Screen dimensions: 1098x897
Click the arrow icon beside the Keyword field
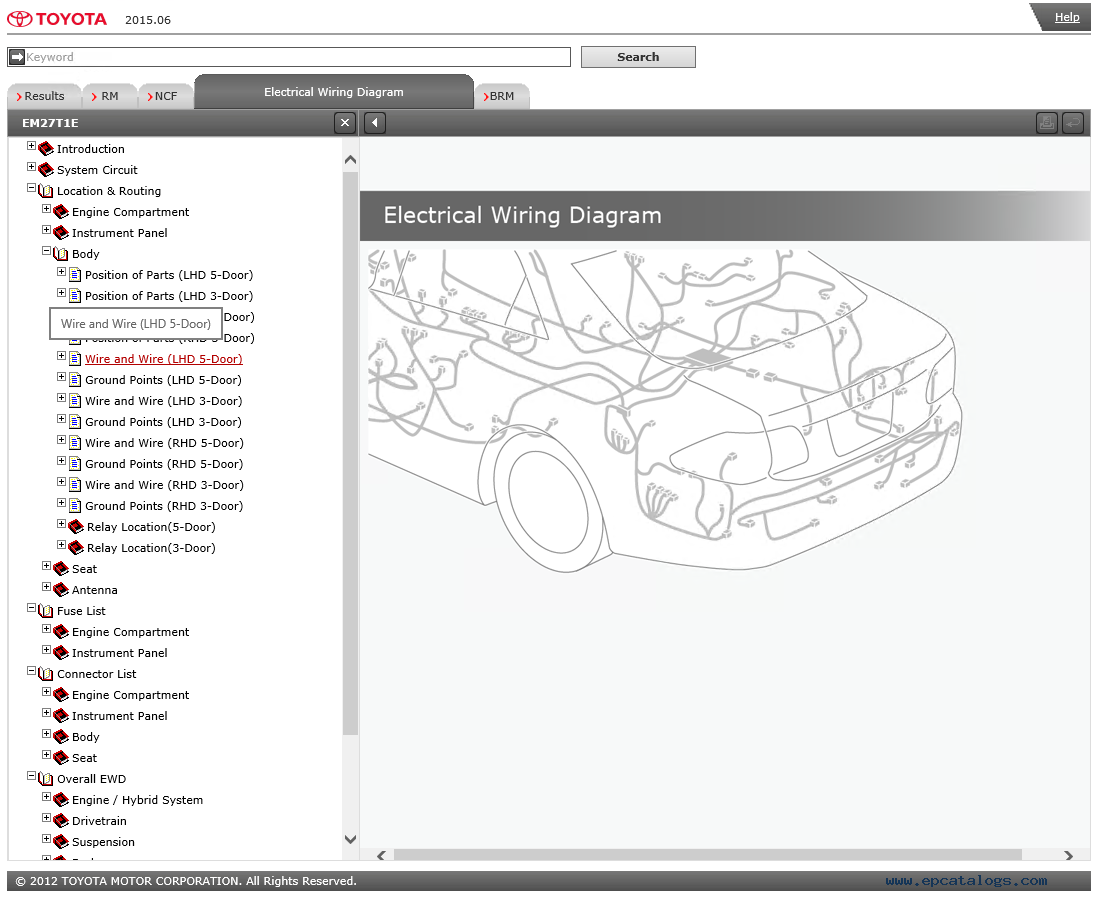coord(16,57)
